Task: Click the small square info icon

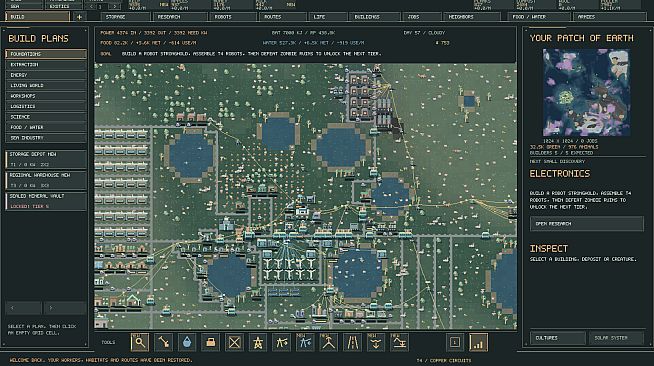Action: click(455, 343)
